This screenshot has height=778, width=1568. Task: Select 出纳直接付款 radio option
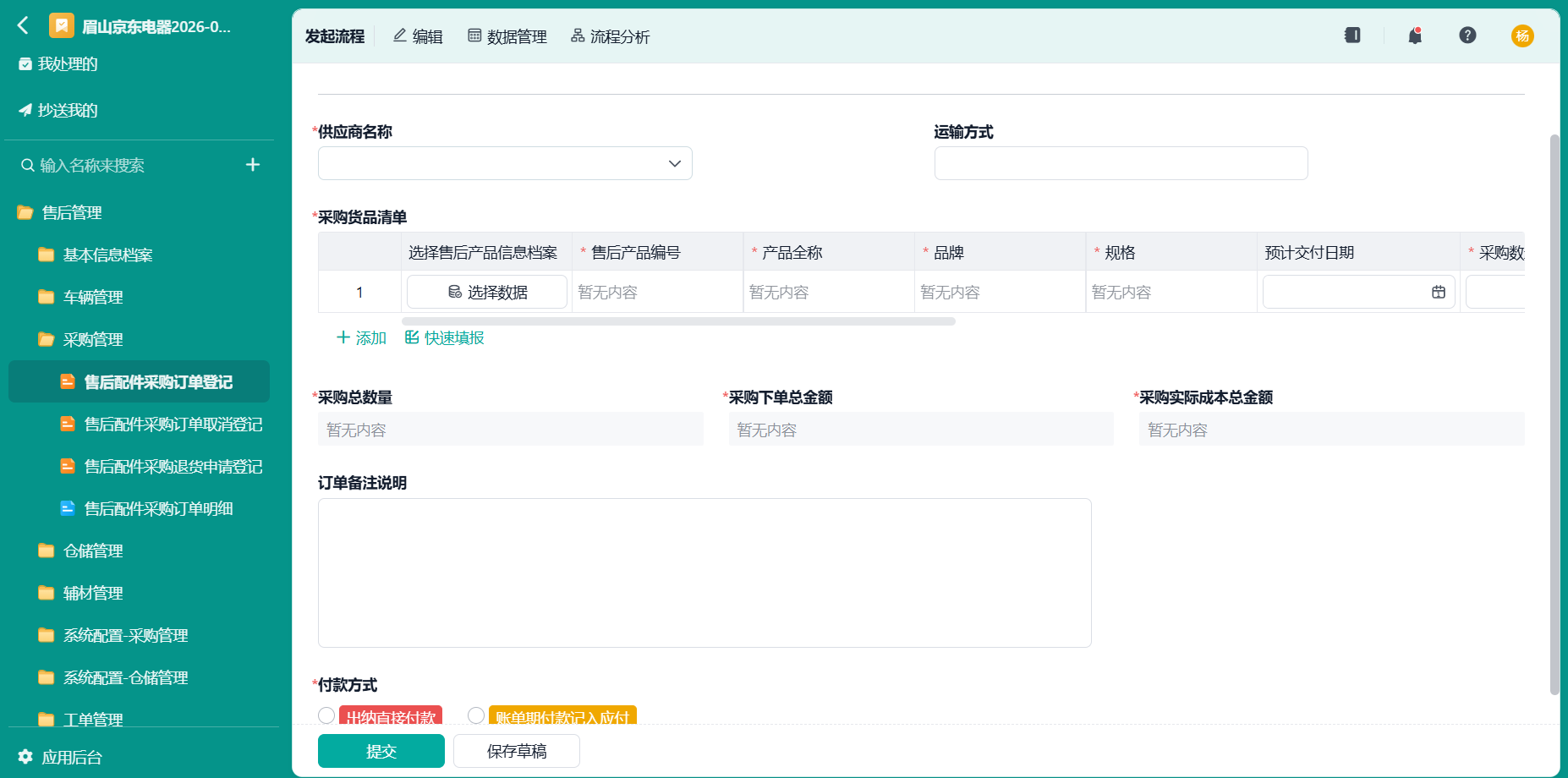tap(326, 715)
